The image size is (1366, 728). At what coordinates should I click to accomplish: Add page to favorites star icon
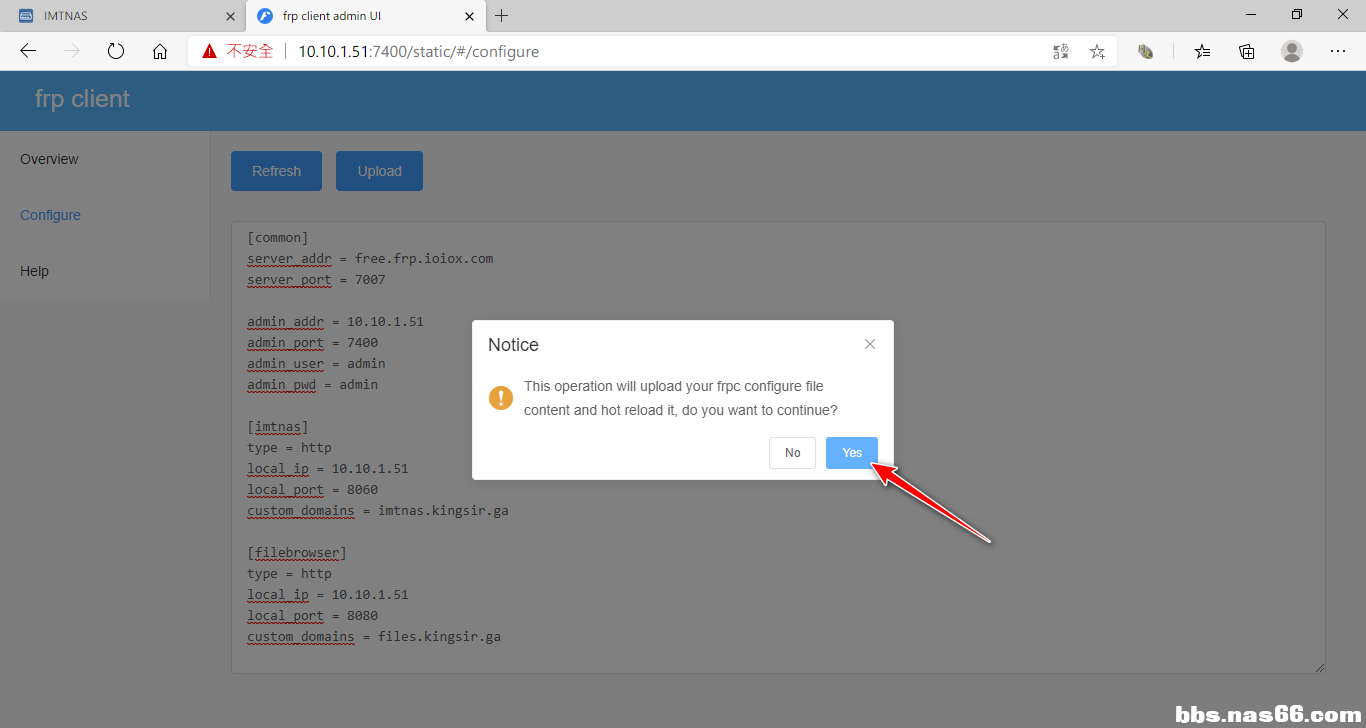[1097, 51]
